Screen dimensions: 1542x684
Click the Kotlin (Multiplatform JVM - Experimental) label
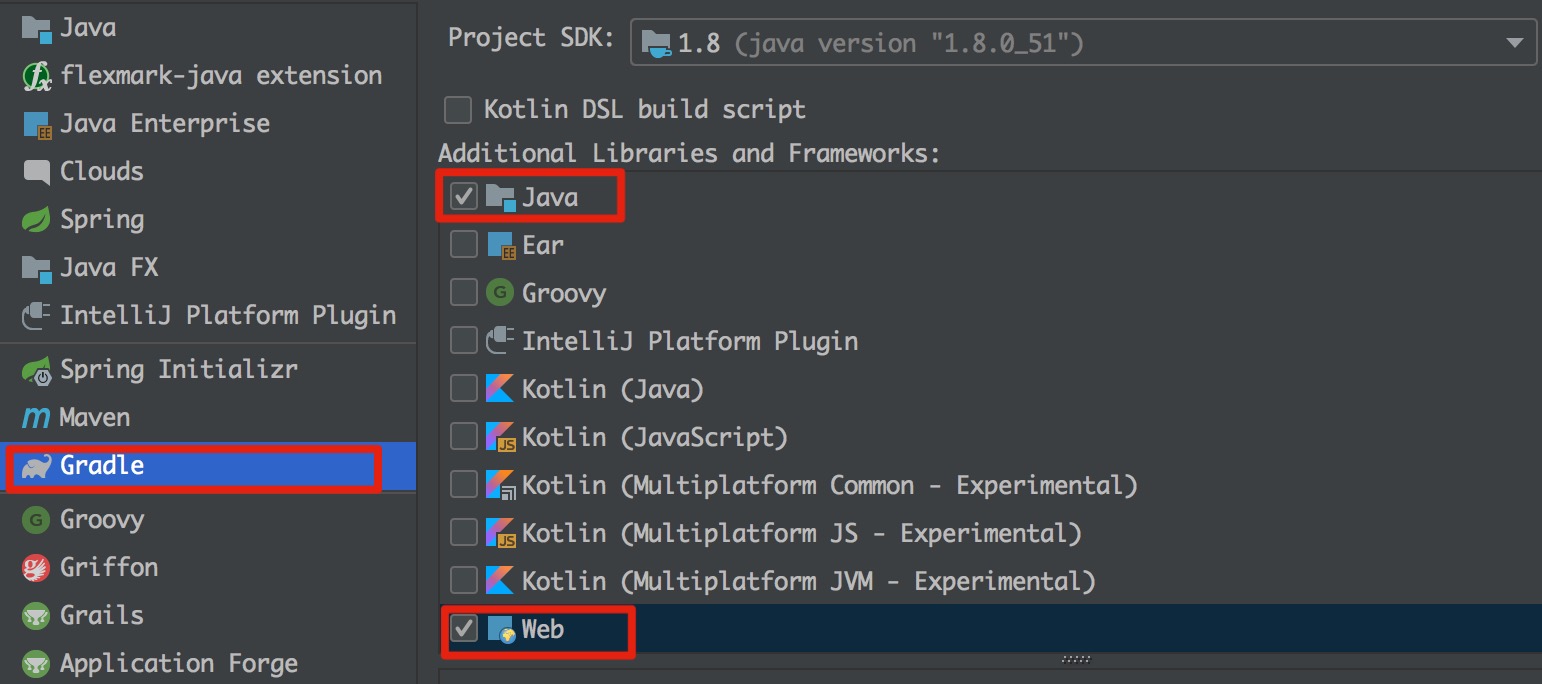pyautogui.click(x=809, y=581)
